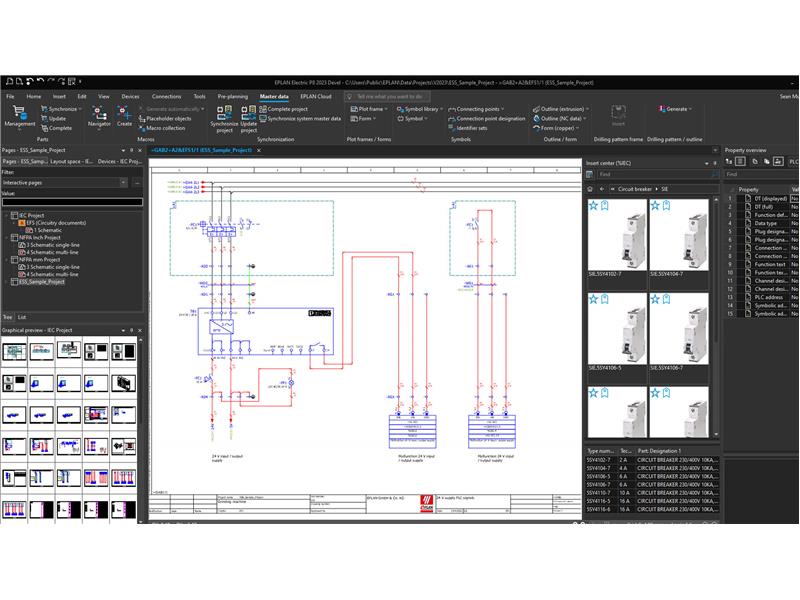Toggle Insert center view mode button
The image size is (800, 600).
pos(590,174)
